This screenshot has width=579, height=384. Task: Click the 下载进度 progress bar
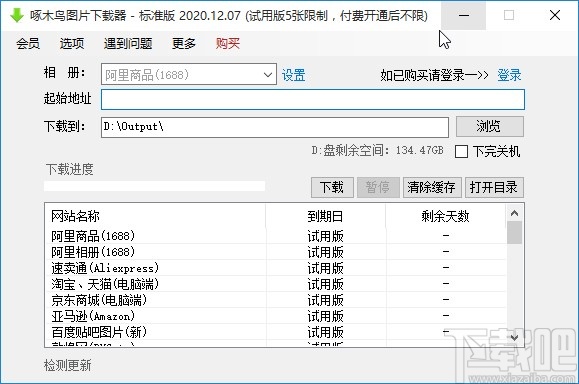pos(154,186)
